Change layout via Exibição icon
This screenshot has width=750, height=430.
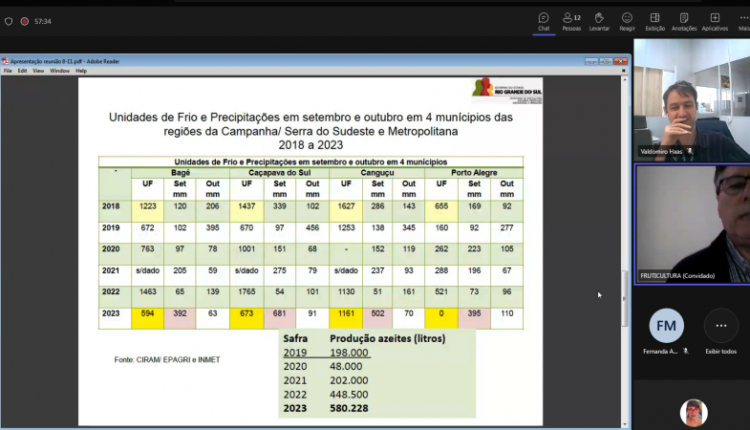655,20
